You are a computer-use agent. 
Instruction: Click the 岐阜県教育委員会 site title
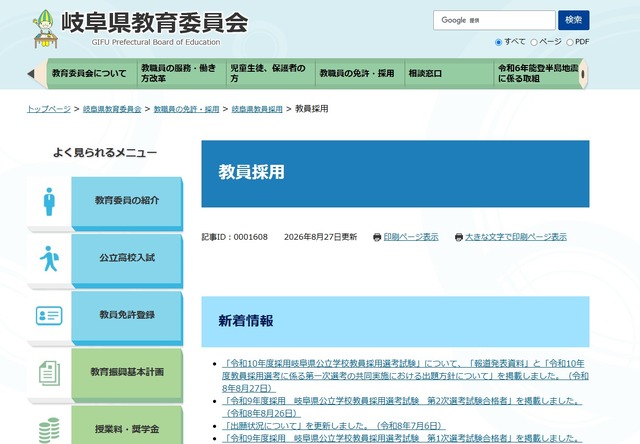point(154,22)
